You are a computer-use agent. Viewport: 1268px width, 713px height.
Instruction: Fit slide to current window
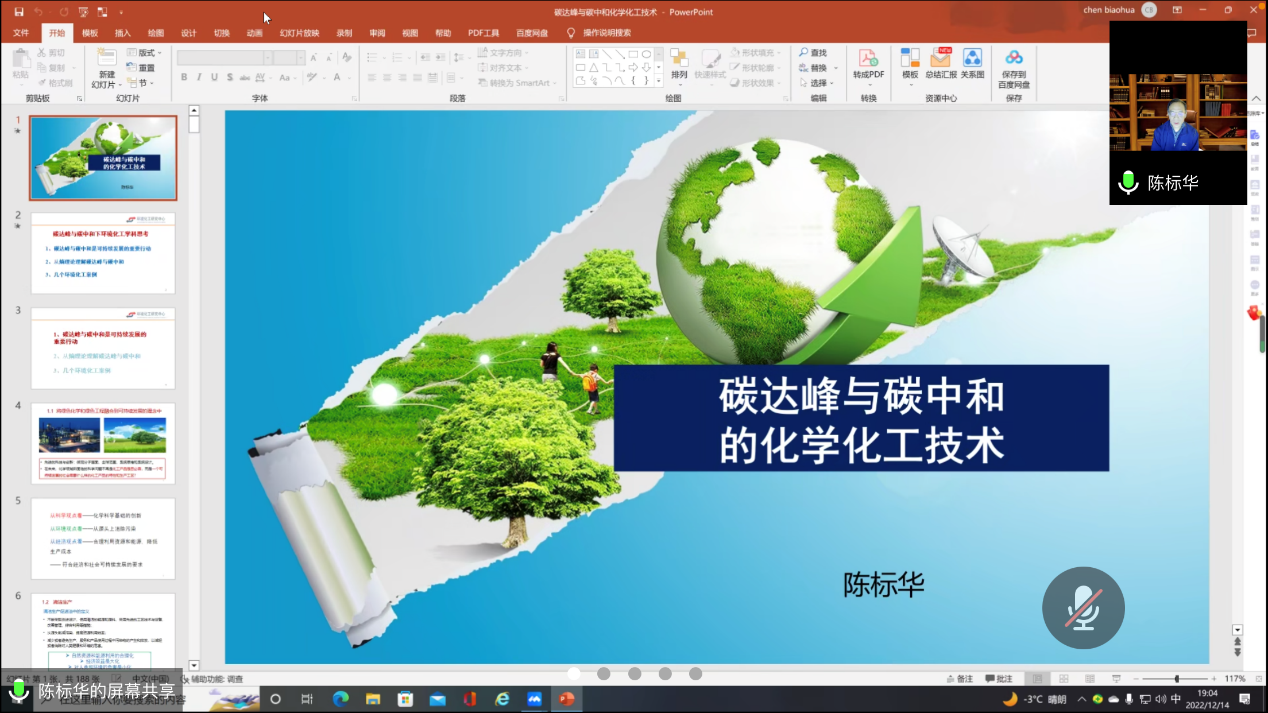pyautogui.click(x=1257, y=679)
